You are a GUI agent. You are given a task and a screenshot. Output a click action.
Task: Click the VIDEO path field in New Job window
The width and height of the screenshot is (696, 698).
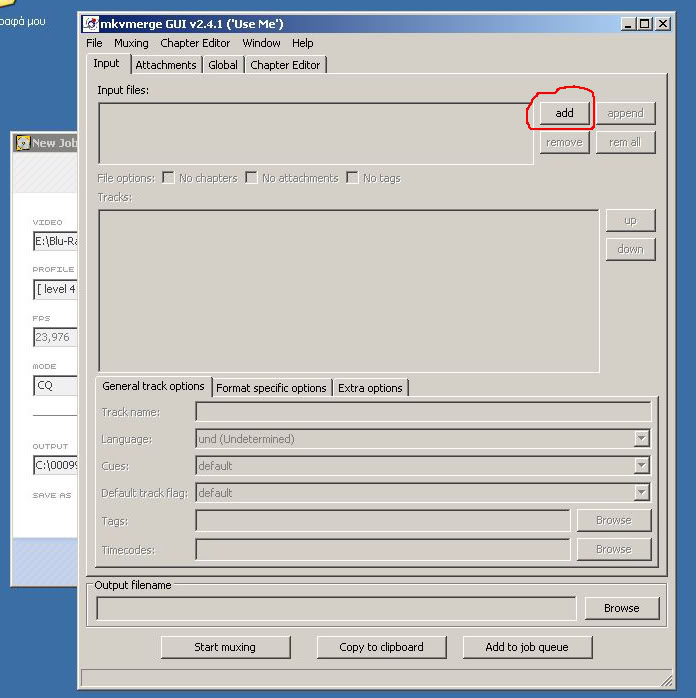click(x=55, y=241)
